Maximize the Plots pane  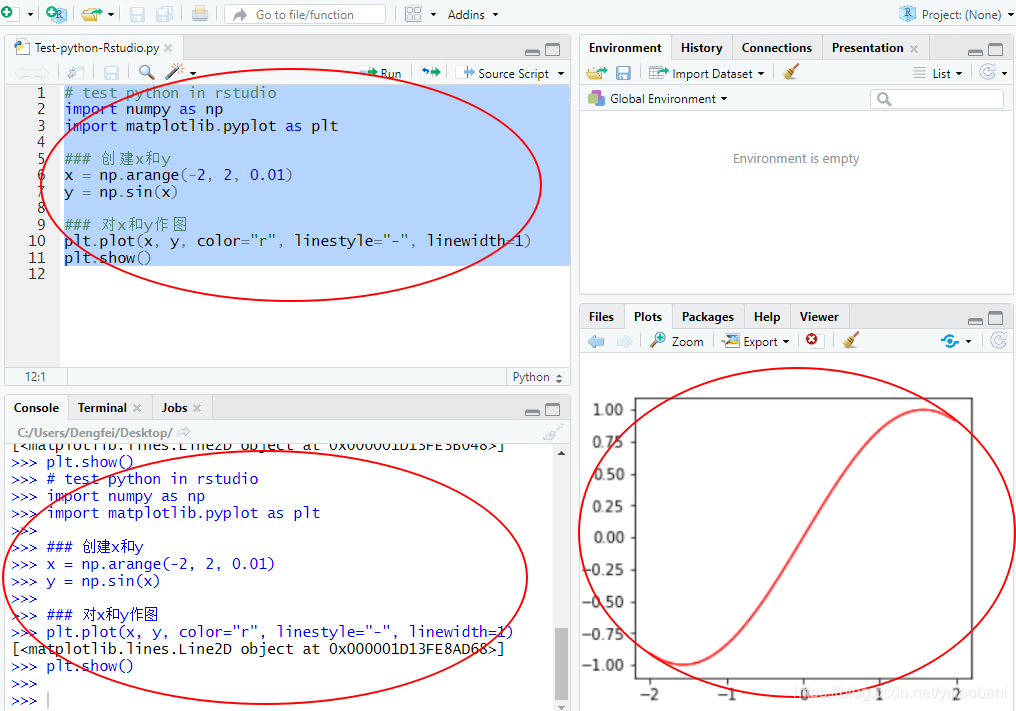click(x=996, y=318)
